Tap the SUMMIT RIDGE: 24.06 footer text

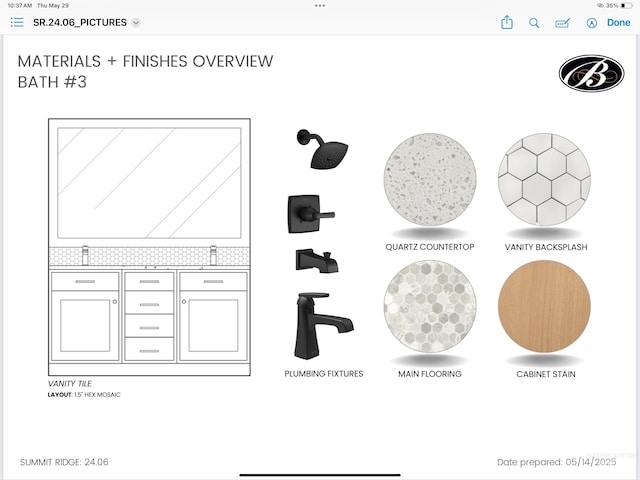[x=64, y=462]
